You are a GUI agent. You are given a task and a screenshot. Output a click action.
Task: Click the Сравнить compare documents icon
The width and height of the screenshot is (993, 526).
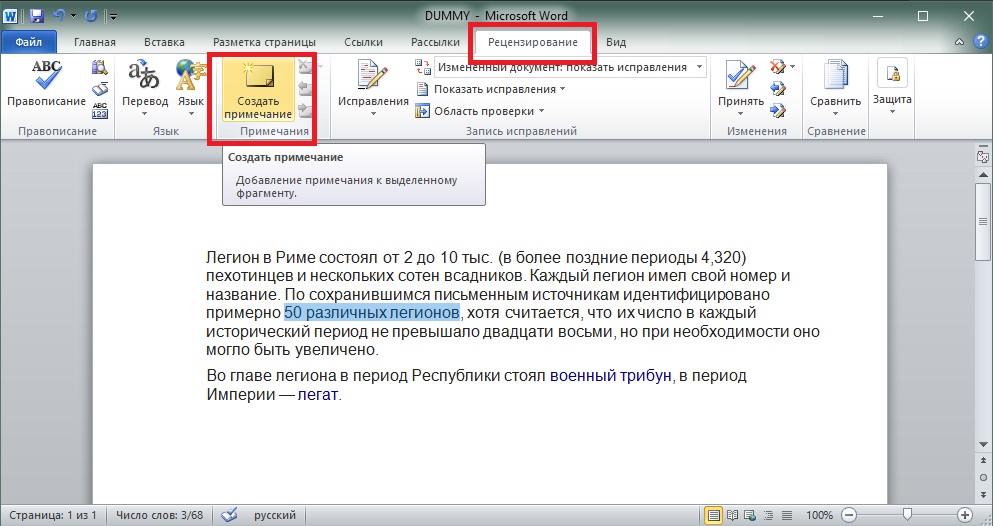(x=835, y=77)
